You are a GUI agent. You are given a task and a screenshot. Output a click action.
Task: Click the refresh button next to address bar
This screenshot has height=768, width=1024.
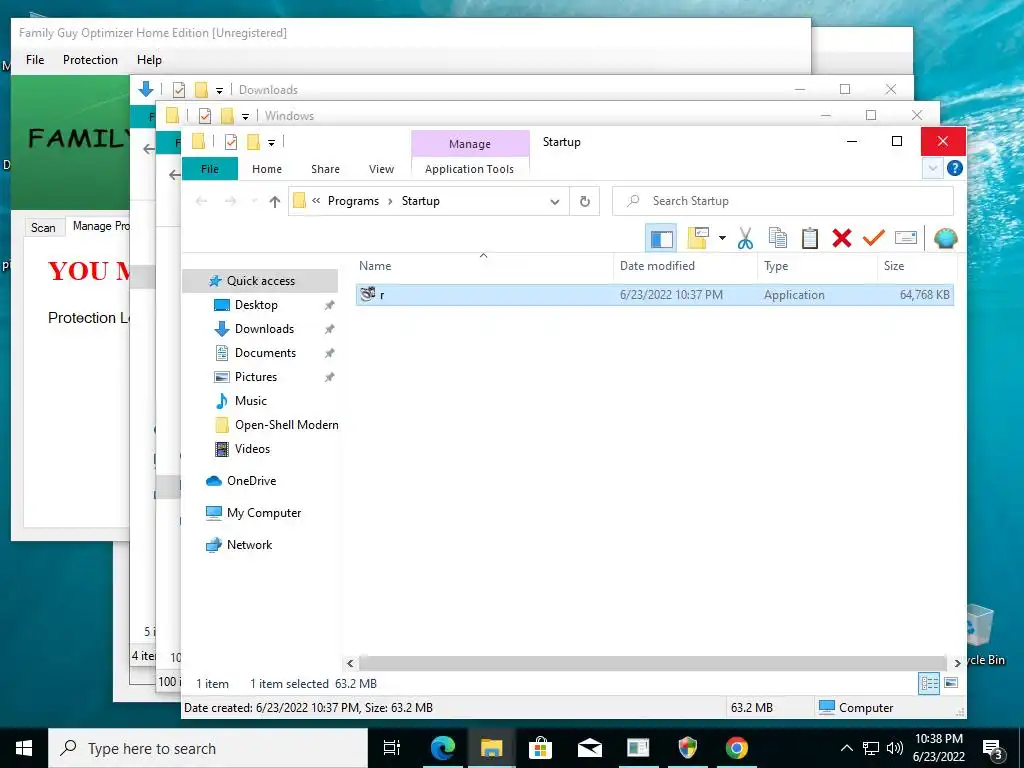point(584,201)
